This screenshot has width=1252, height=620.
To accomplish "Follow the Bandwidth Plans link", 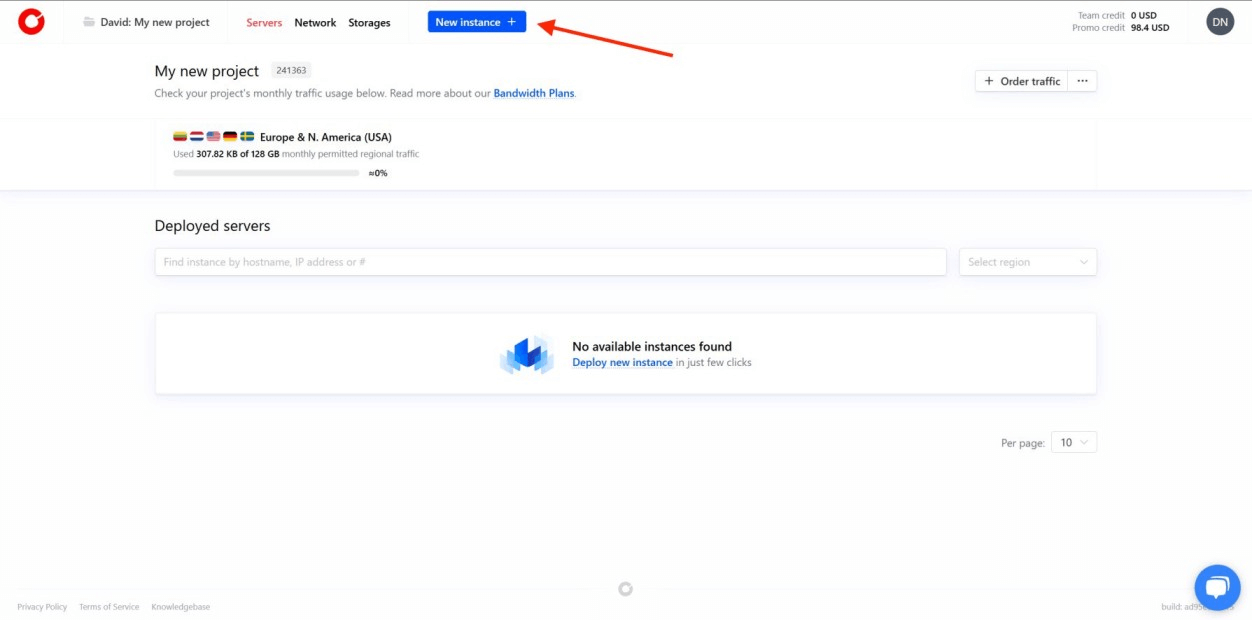I will [534, 93].
